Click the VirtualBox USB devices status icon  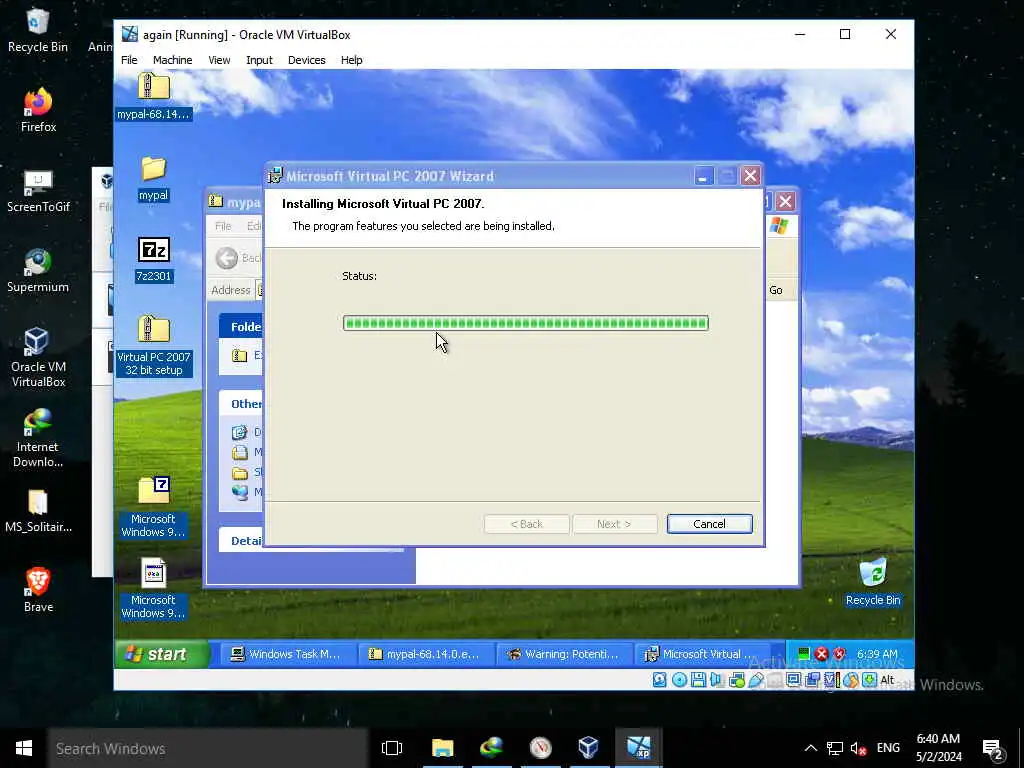click(x=756, y=680)
